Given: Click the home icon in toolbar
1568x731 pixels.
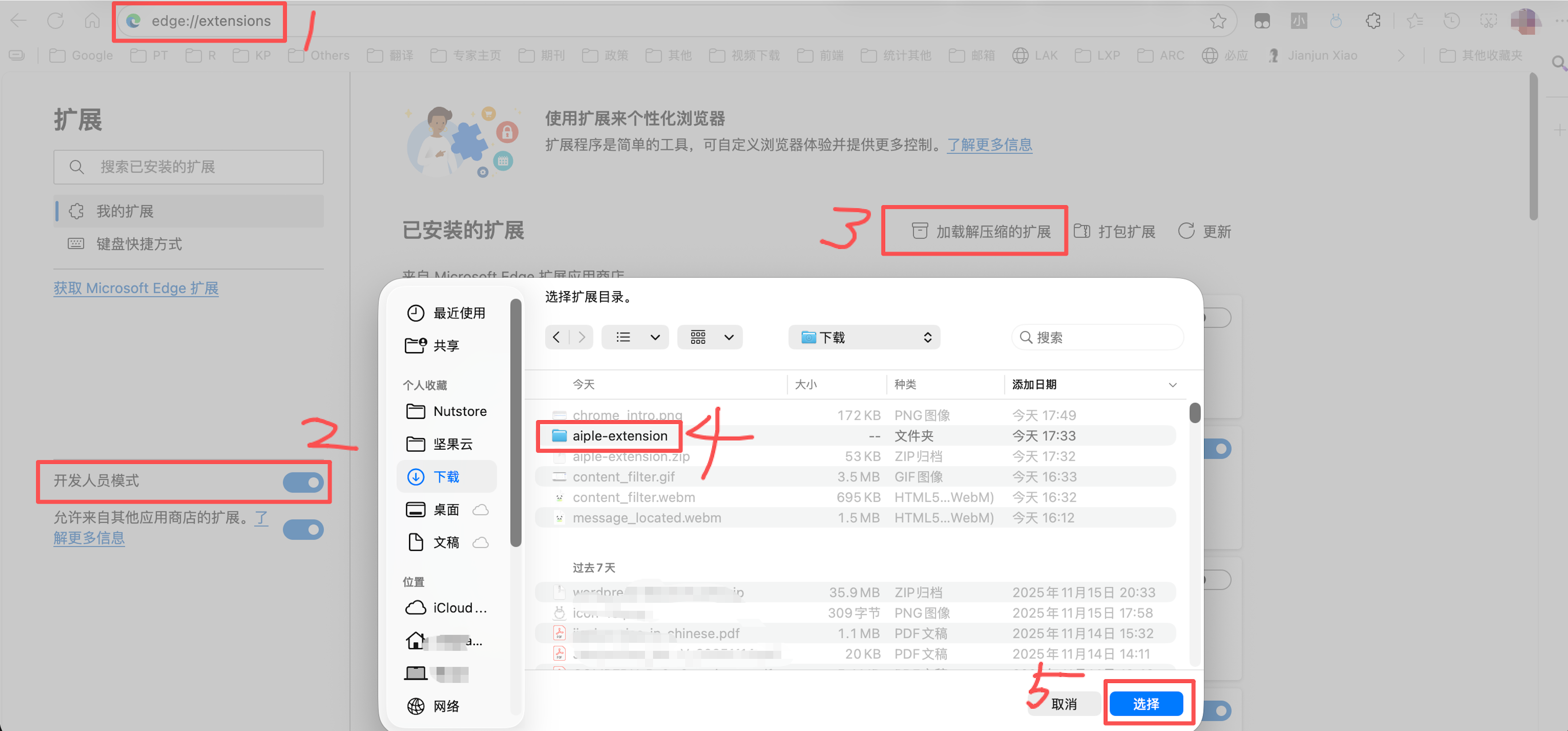Looking at the screenshot, I should (92, 20).
